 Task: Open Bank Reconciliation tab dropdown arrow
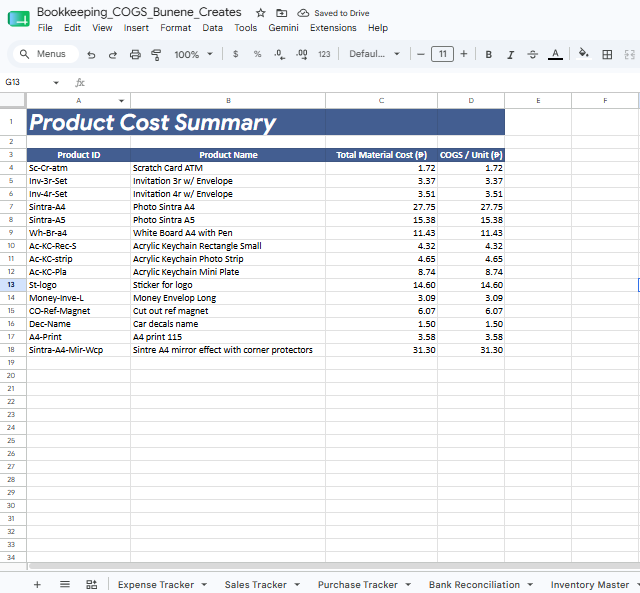(530, 585)
